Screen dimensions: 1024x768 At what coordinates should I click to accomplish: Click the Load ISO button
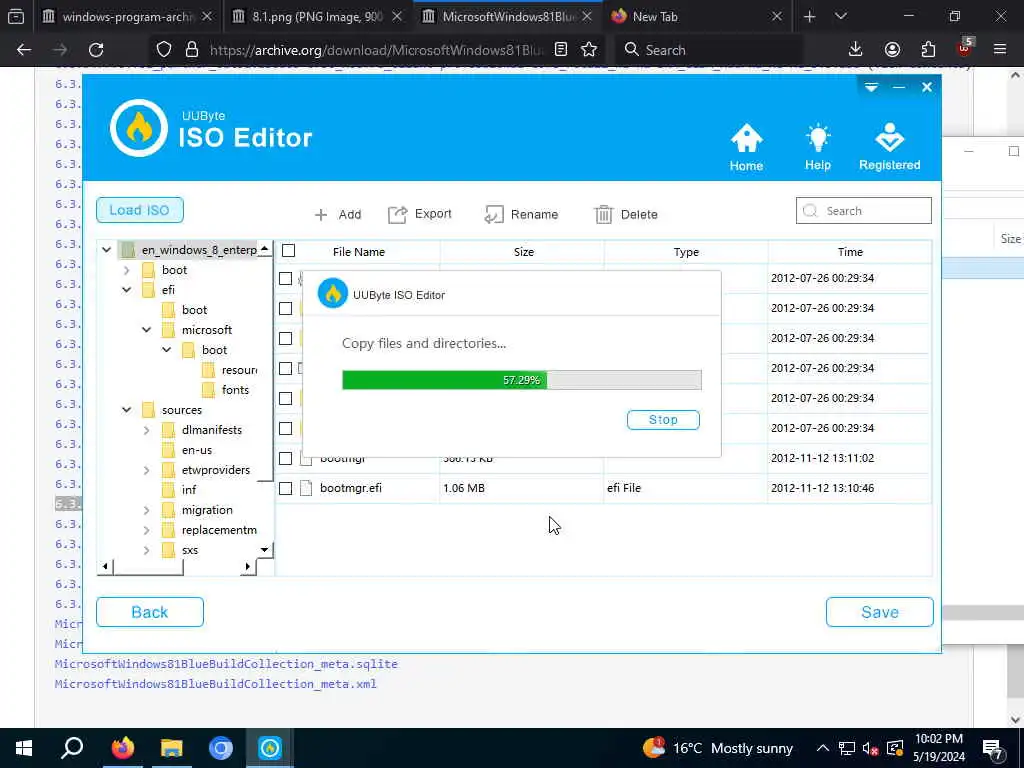click(x=140, y=210)
